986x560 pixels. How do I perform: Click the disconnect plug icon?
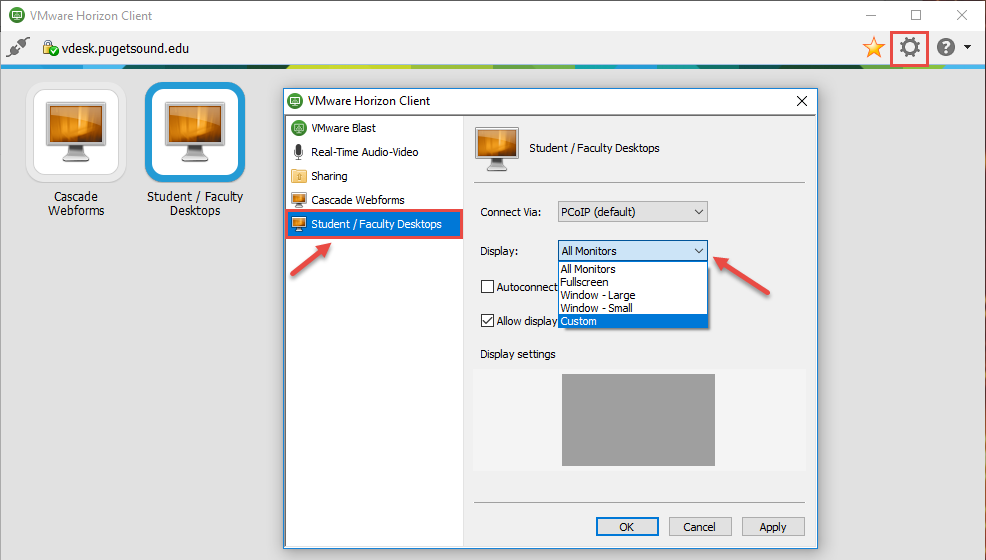click(18, 47)
